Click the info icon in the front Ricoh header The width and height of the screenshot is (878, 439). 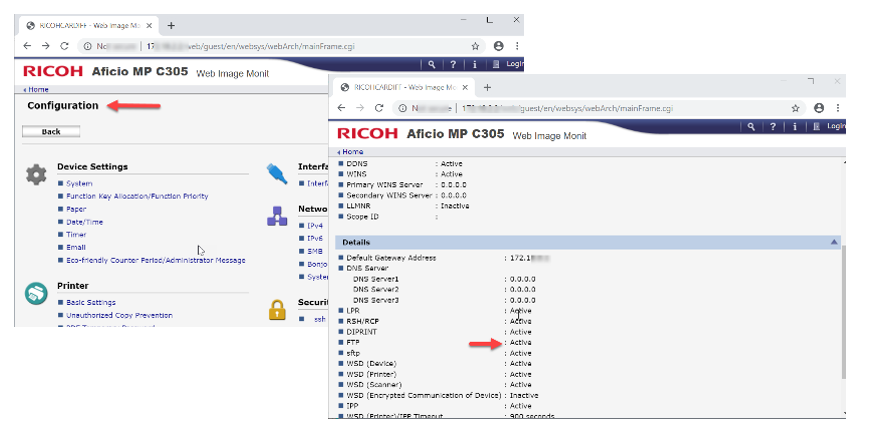[x=795, y=127]
